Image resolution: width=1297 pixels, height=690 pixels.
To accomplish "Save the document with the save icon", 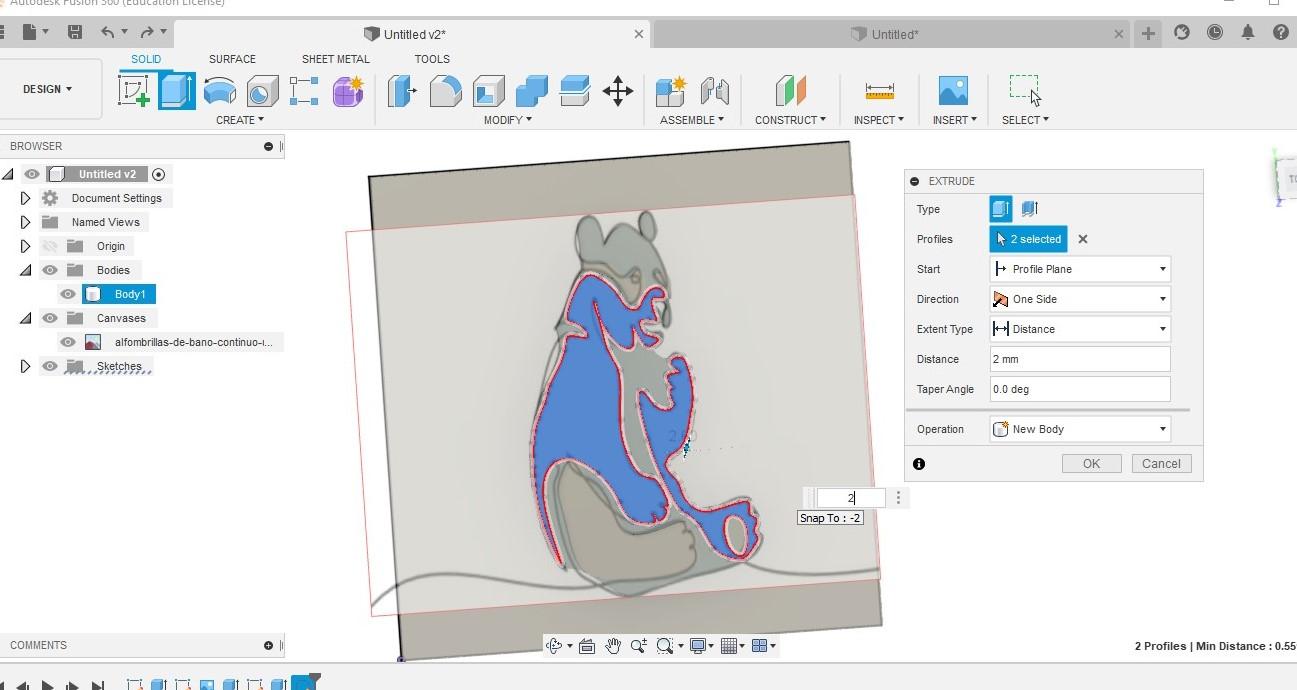I will click(x=74, y=33).
